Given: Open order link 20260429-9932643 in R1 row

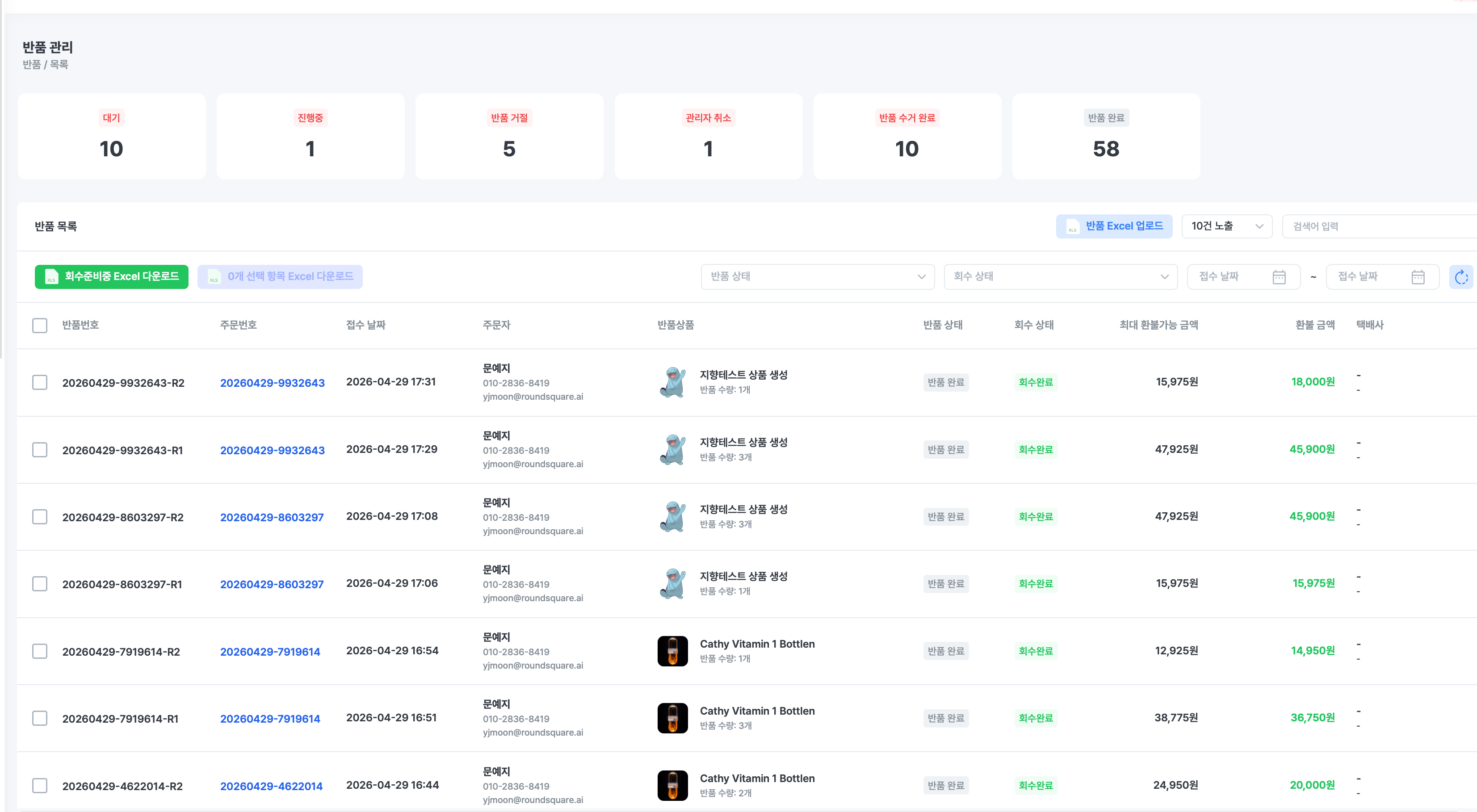Looking at the screenshot, I should click(273, 450).
